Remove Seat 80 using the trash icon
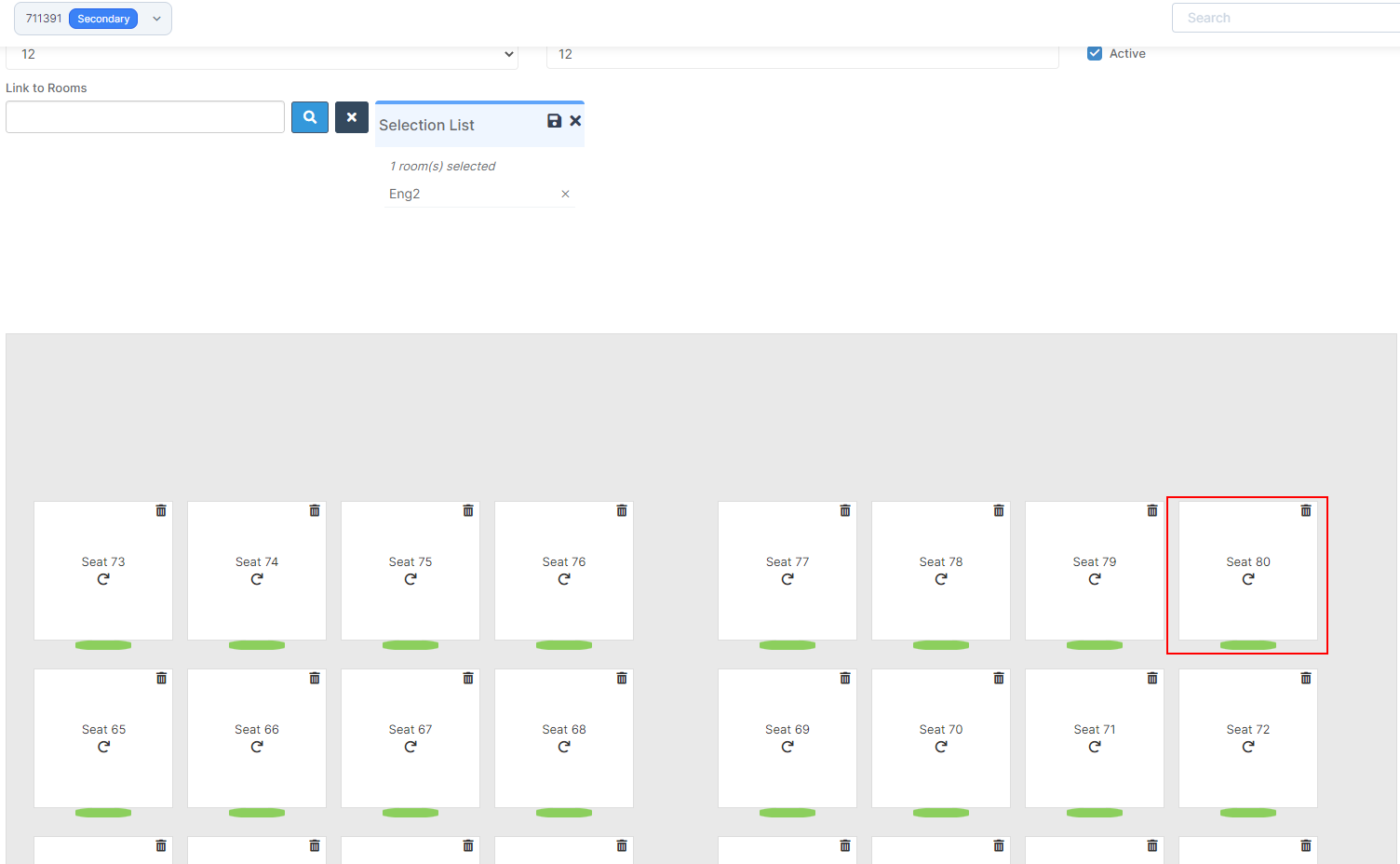The width and height of the screenshot is (1400, 864). pos(1306,510)
